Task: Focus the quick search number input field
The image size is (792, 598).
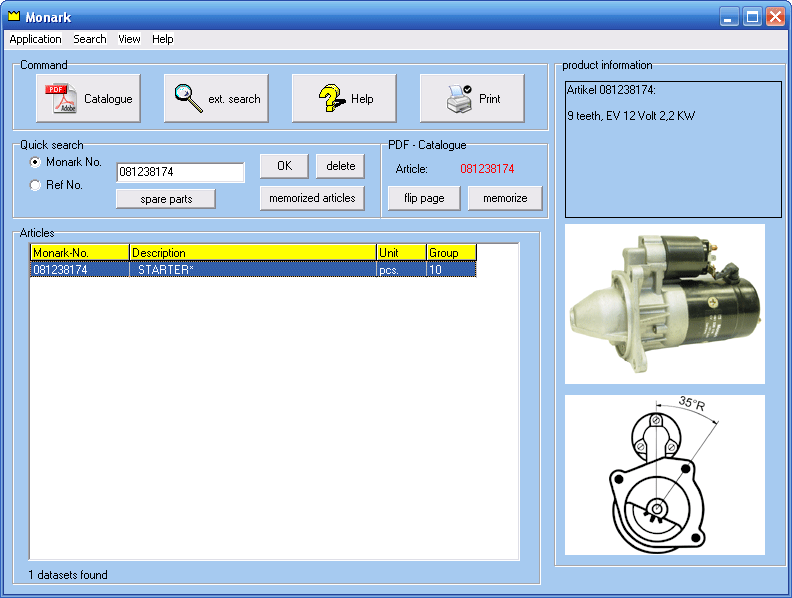Action: click(180, 172)
